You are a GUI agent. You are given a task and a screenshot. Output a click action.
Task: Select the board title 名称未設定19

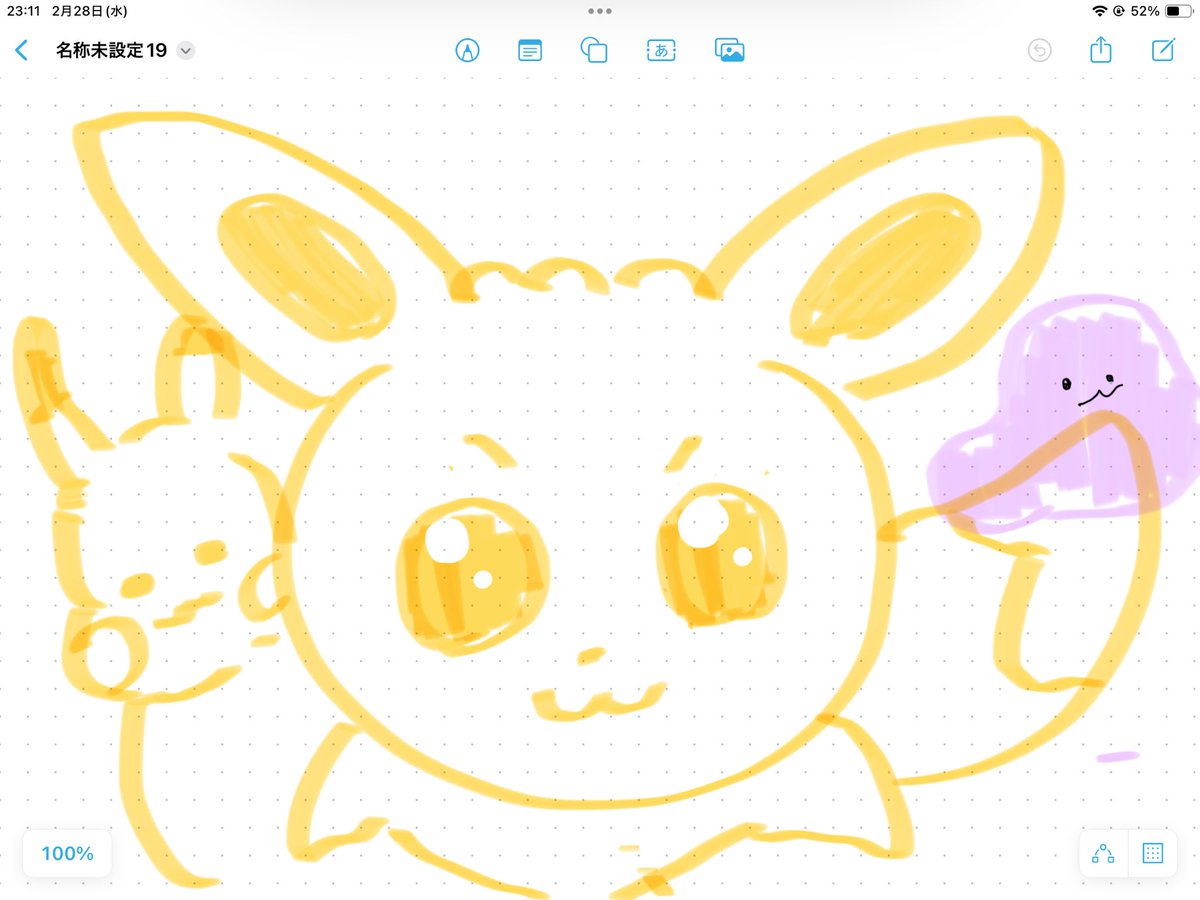tap(111, 51)
